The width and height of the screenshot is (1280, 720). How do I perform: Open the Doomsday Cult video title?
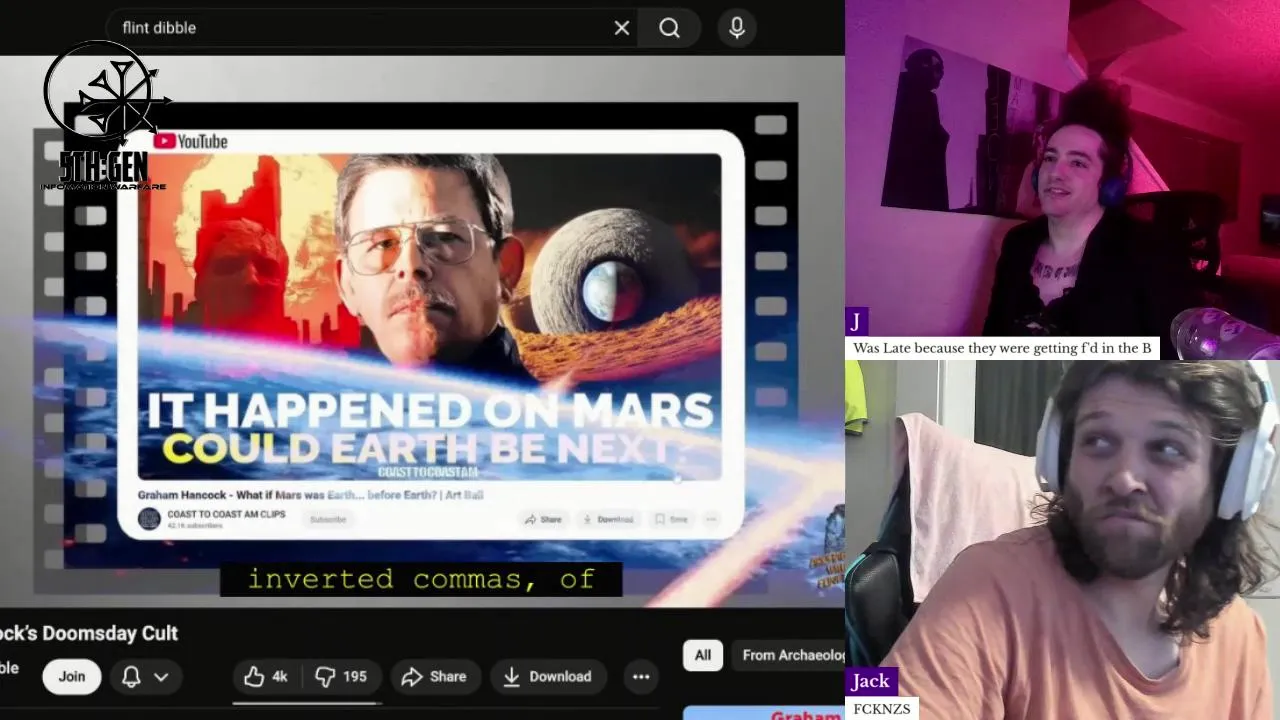(89, 633)
